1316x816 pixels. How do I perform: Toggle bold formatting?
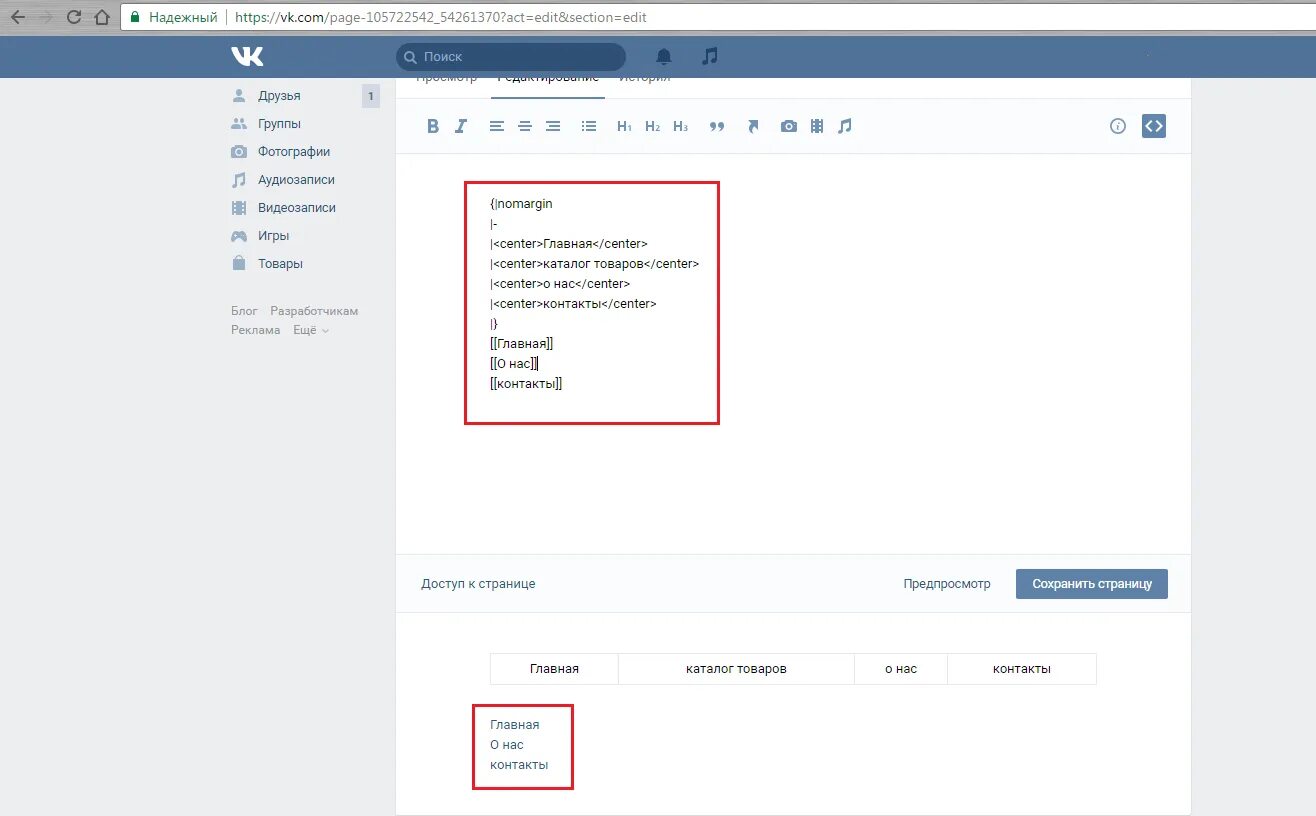433,126
